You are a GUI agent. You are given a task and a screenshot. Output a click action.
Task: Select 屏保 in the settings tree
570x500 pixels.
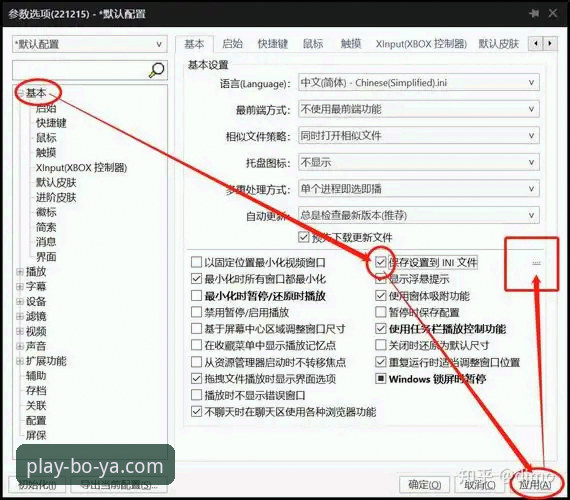click(36, 435)
